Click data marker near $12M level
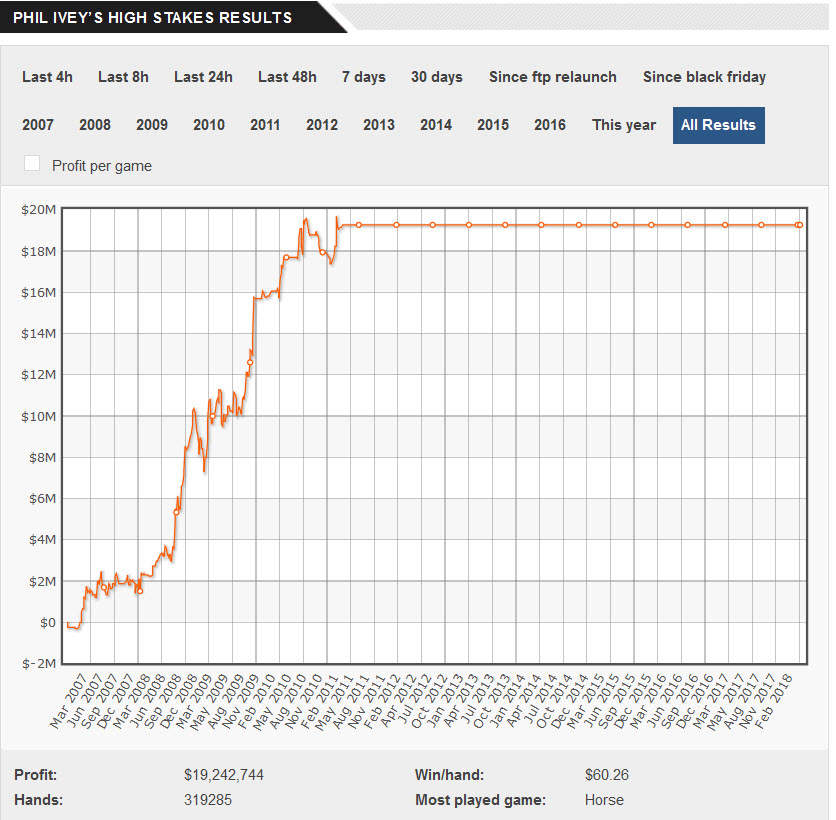This screenshot has width=836, height=820. click(250, 363)
